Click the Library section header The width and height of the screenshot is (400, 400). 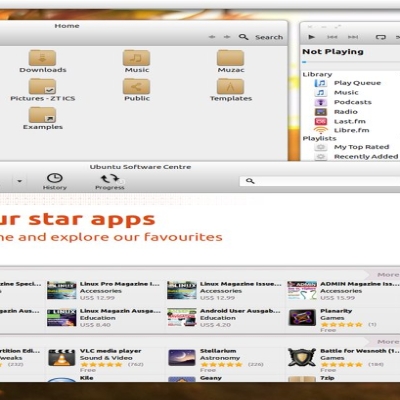317,74
